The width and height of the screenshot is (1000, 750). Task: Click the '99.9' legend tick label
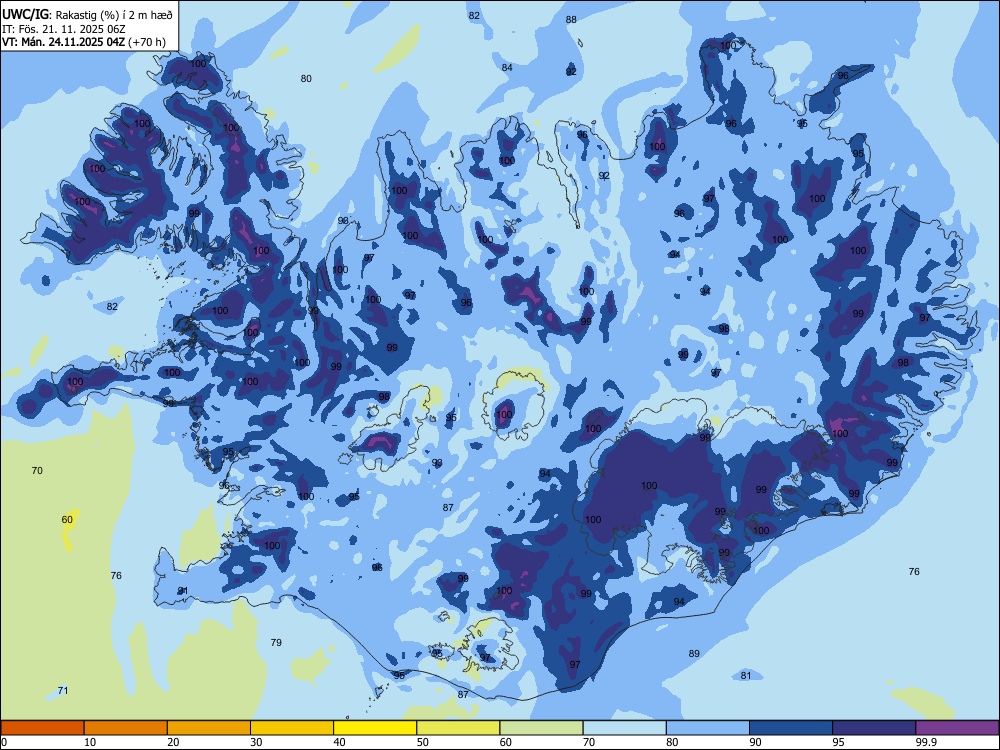[x=925, y=742]
